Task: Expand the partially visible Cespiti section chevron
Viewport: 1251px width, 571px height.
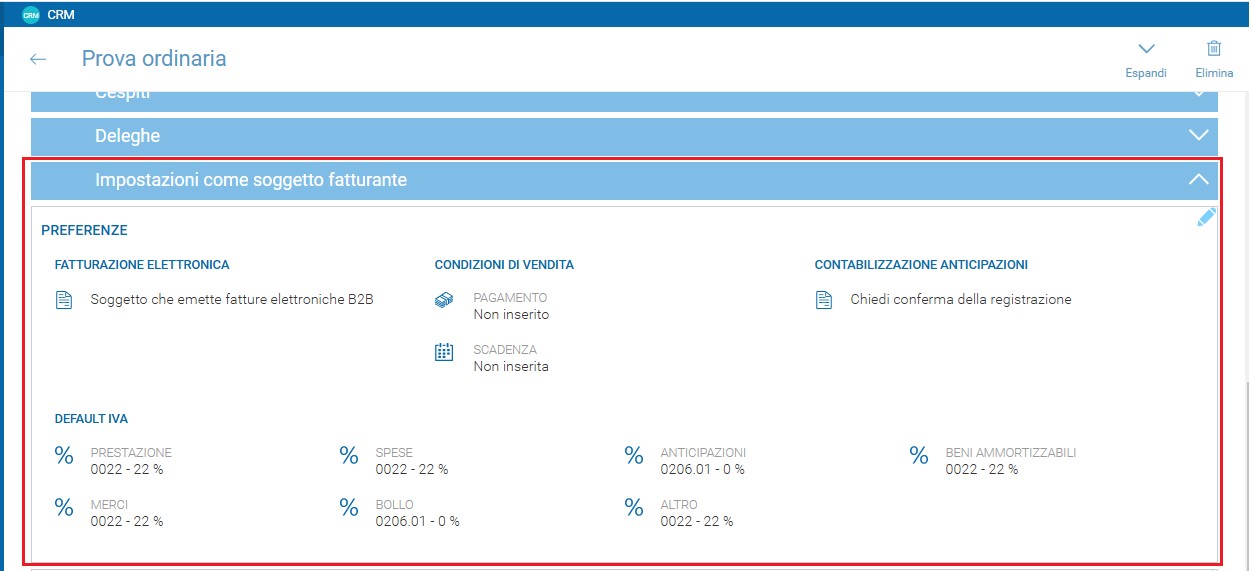Action: coord(1198,93)
